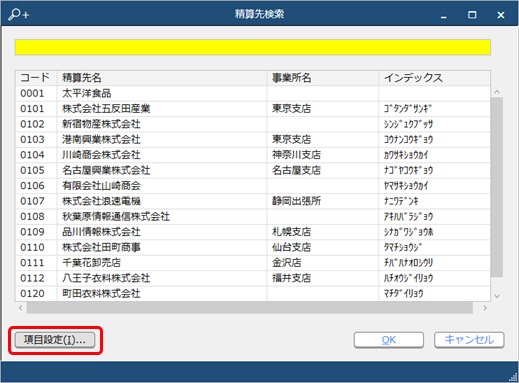Image resolution: width=519 pixels, height=383 pixels.
Task: Click the horizontal scrollbar right arrow
Action: pyautogui.click(x=485, y=308)
